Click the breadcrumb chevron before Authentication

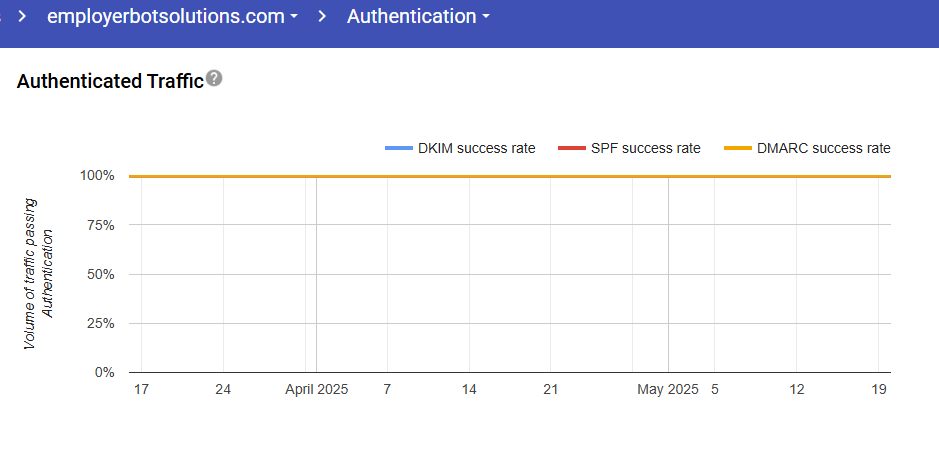(323, 17)
